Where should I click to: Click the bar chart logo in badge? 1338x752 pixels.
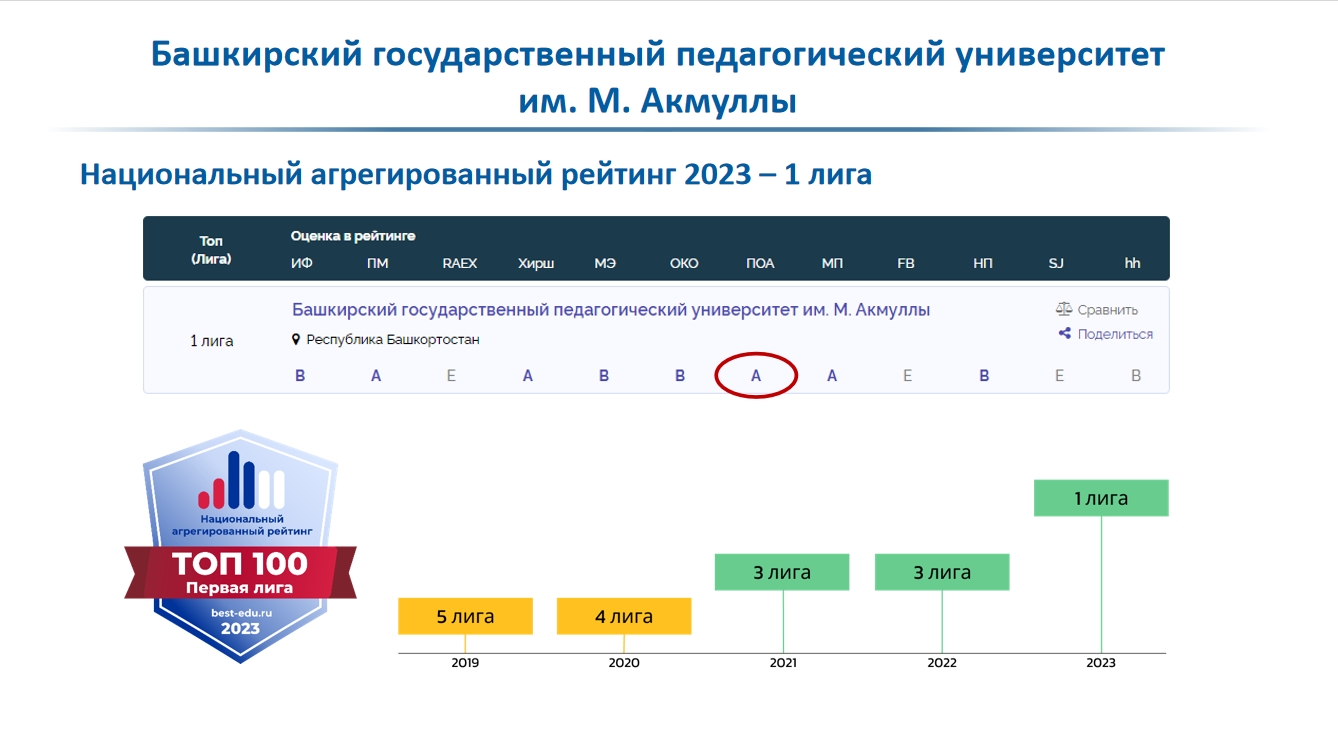pos(241,481)
